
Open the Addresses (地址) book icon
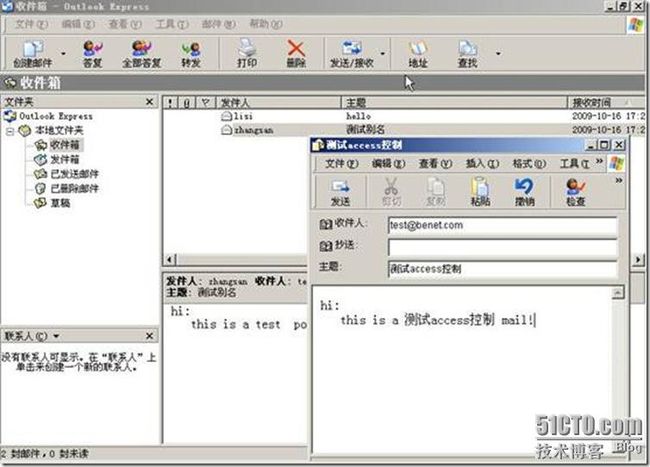[x=417, y=53]
